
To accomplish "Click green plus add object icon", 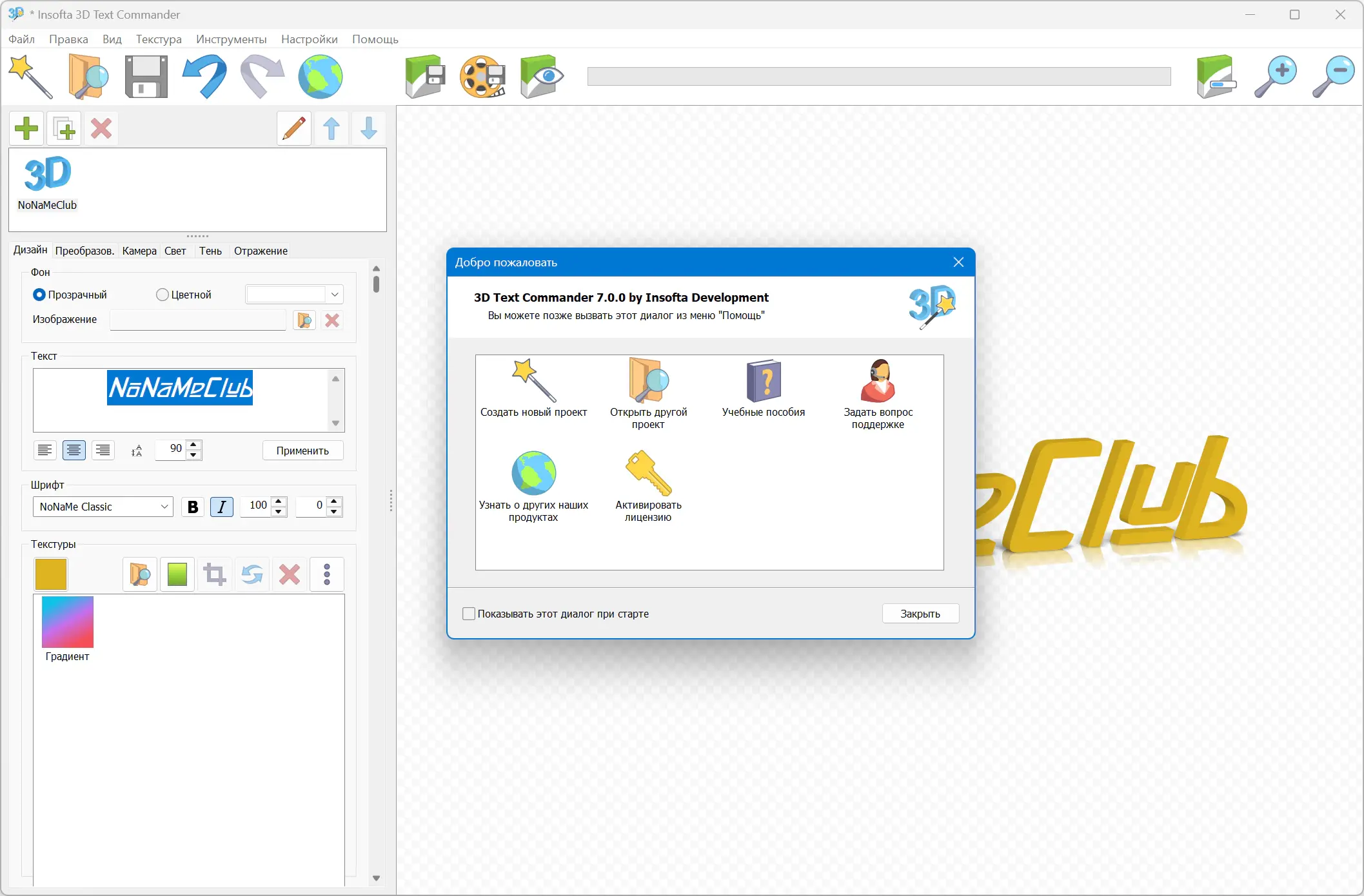I will coord(26,128).
